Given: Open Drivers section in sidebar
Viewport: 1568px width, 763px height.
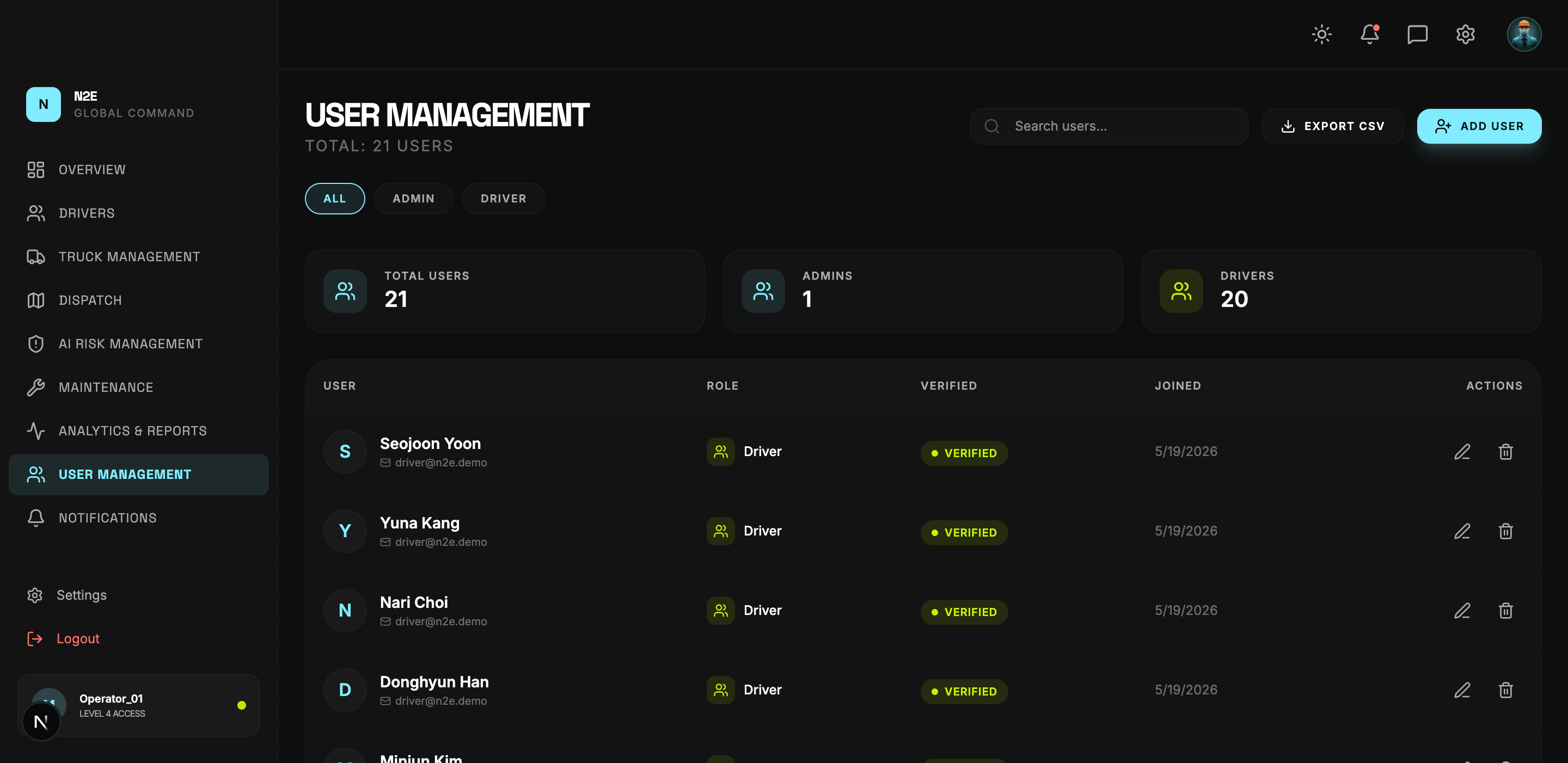Looking at the screenshot, I should pyautogui.click(x=139, y=213).
